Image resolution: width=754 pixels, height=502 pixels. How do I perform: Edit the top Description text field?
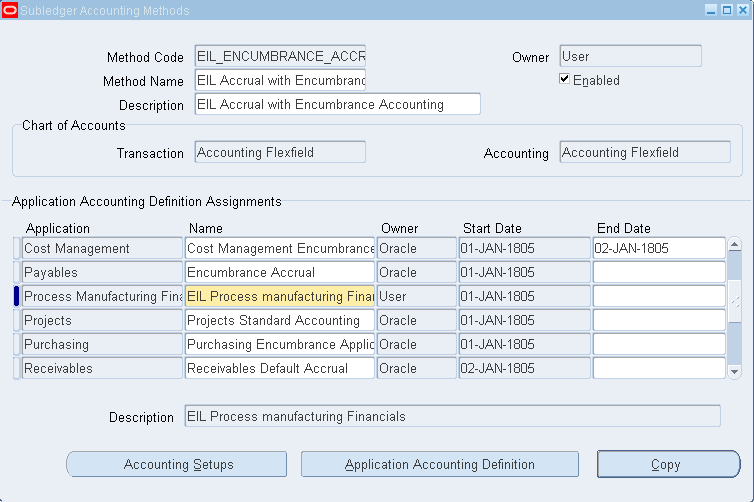pyautogui.click(x=337, y=104)
